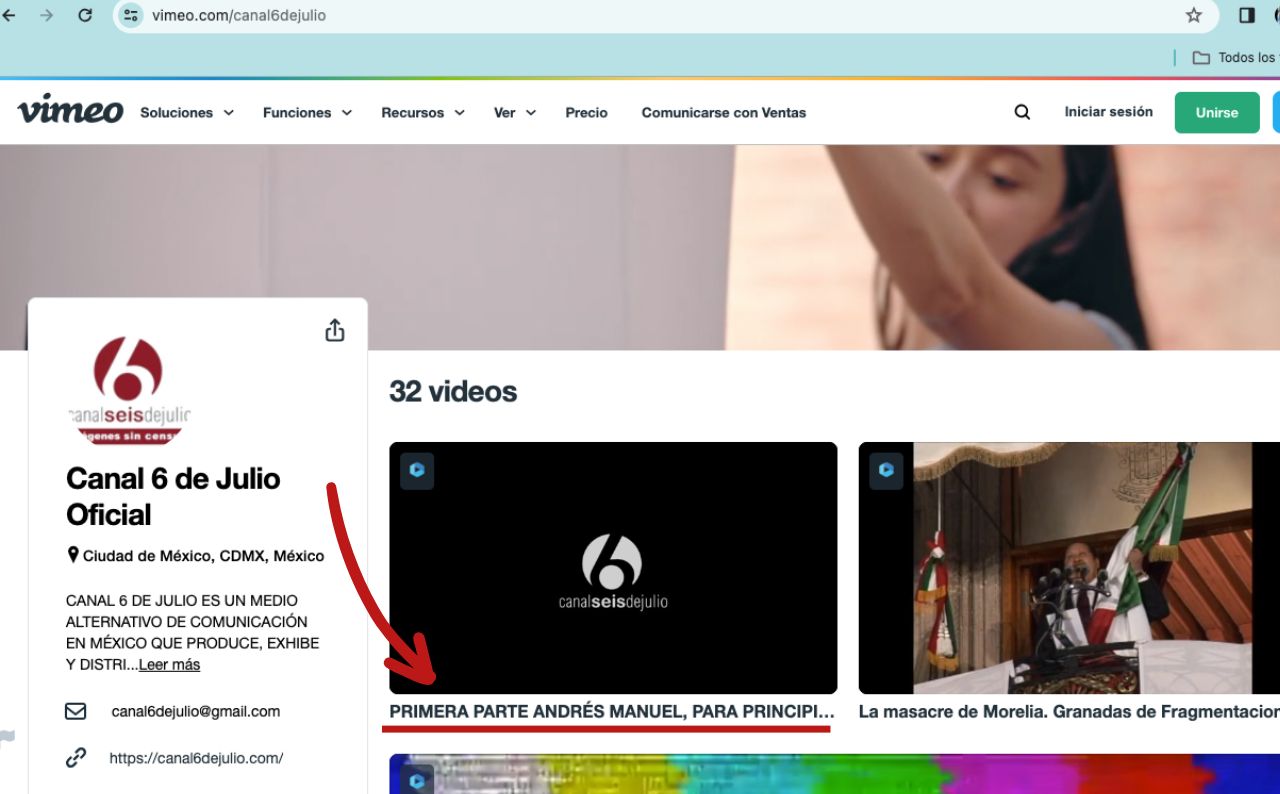Expand the Recursos menu
This screenshot has height=794, width=1280.
click(423, 113)
